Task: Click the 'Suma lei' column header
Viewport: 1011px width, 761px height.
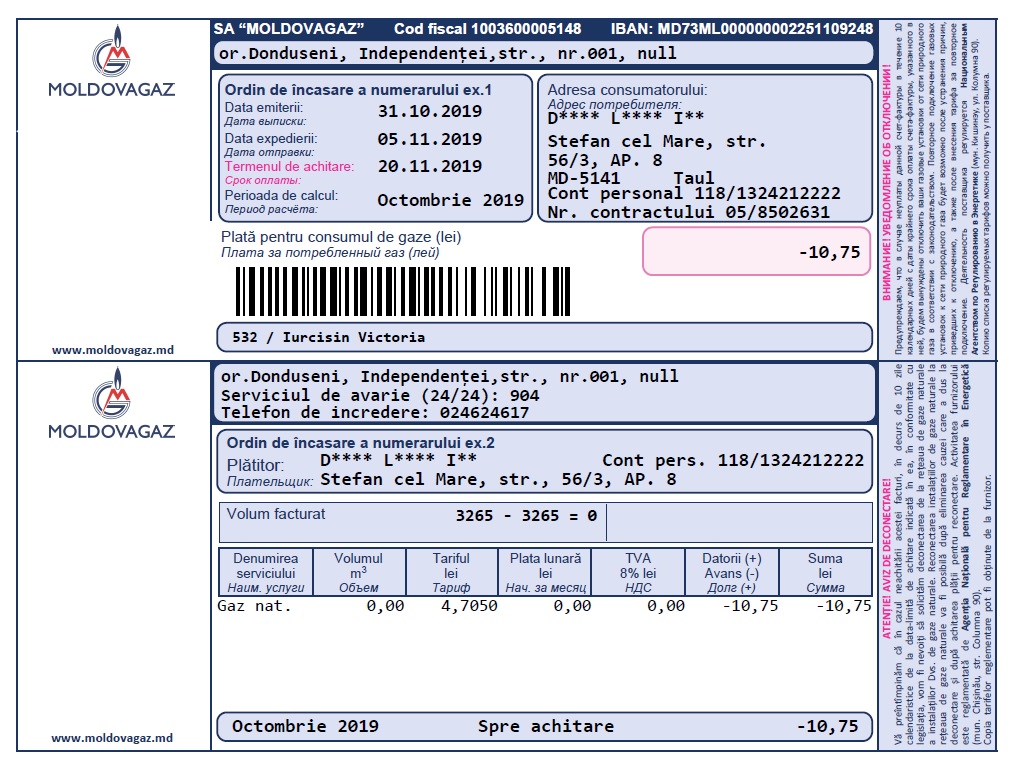Action: coord(825,573)
